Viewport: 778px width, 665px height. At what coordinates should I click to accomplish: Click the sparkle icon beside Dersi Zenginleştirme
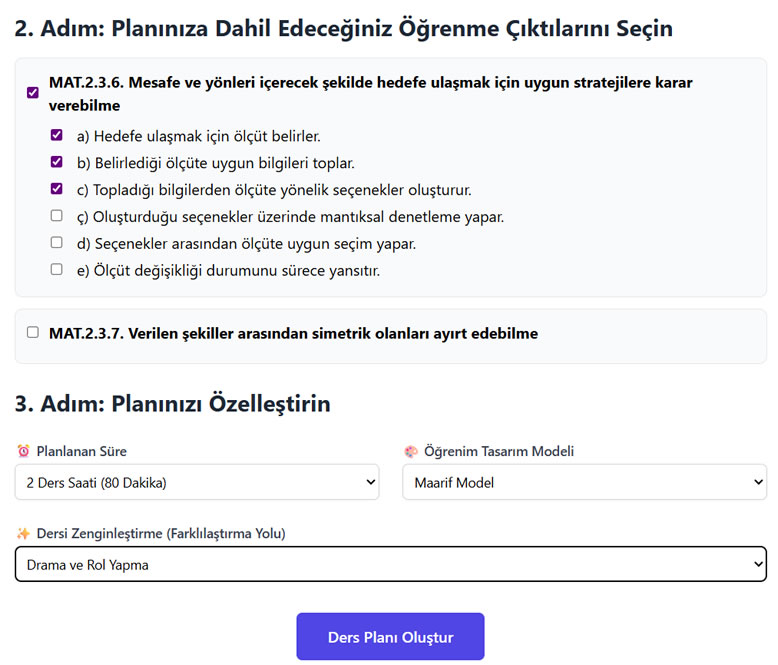pos(23,533)
